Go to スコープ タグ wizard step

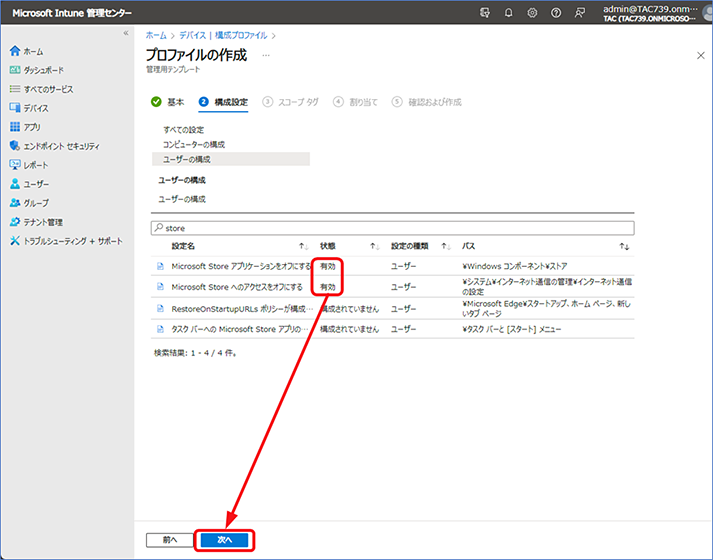click(291, 102)
